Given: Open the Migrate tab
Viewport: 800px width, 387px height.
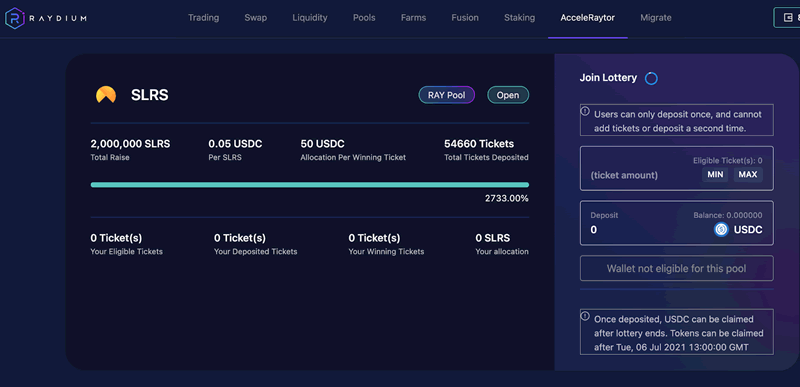Looking at the screenshot, I should (656, 18).
